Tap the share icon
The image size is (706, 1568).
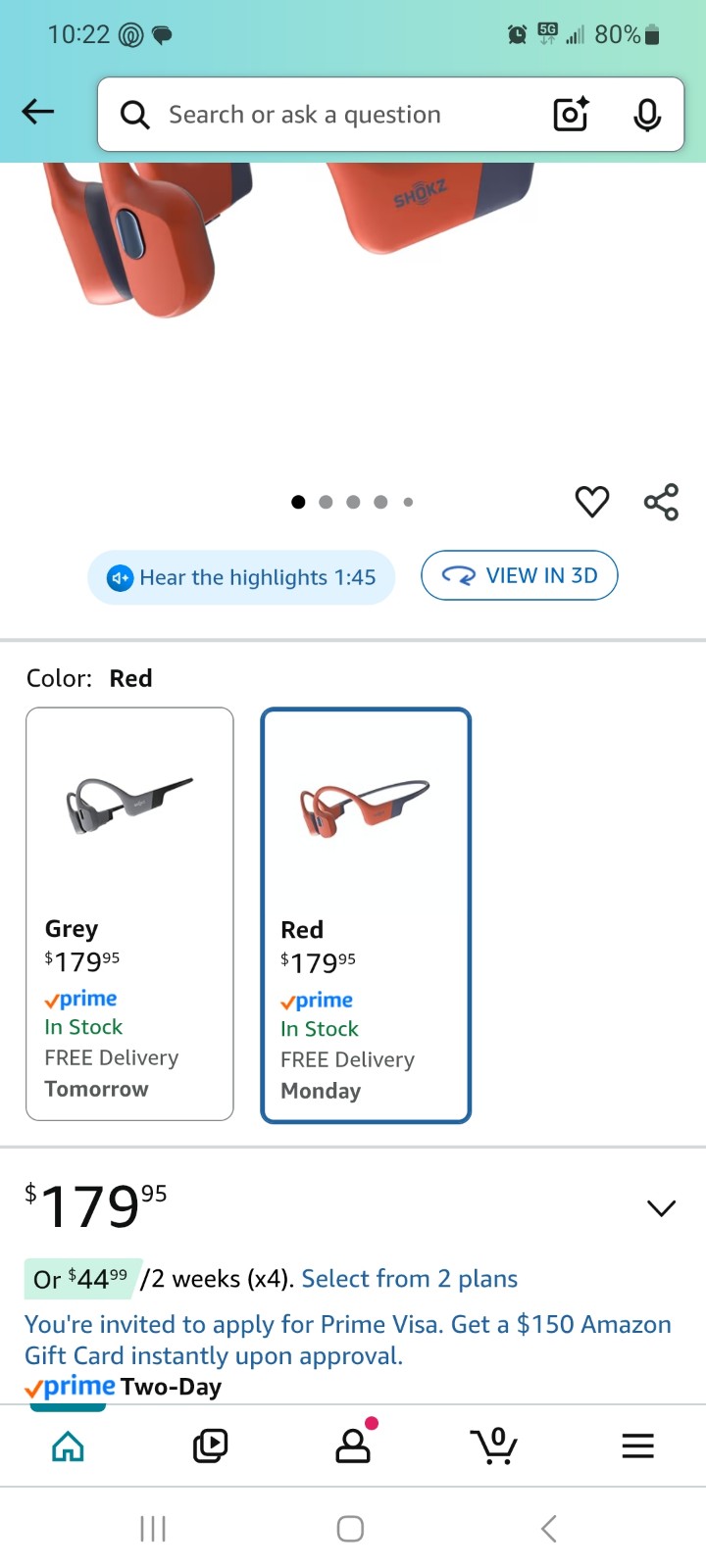(661, 502)
